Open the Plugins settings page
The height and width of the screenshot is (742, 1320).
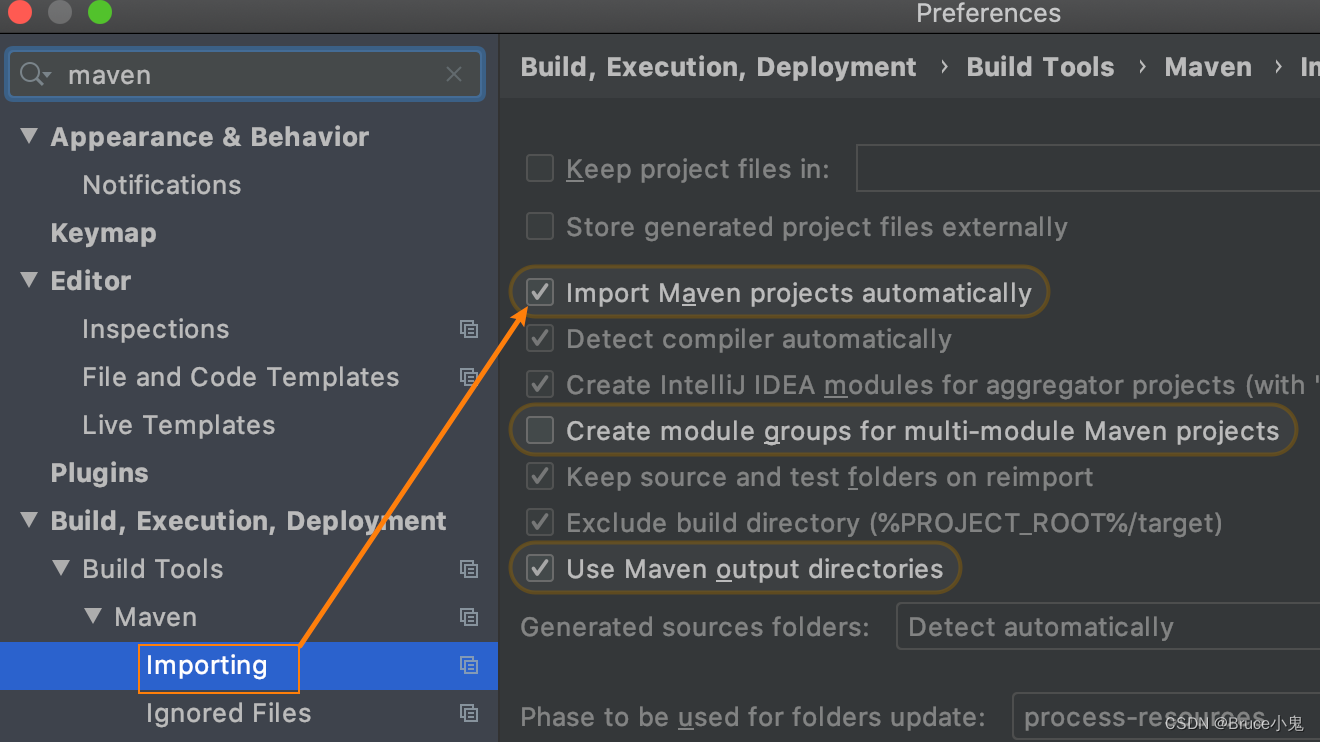pos(100,473)
